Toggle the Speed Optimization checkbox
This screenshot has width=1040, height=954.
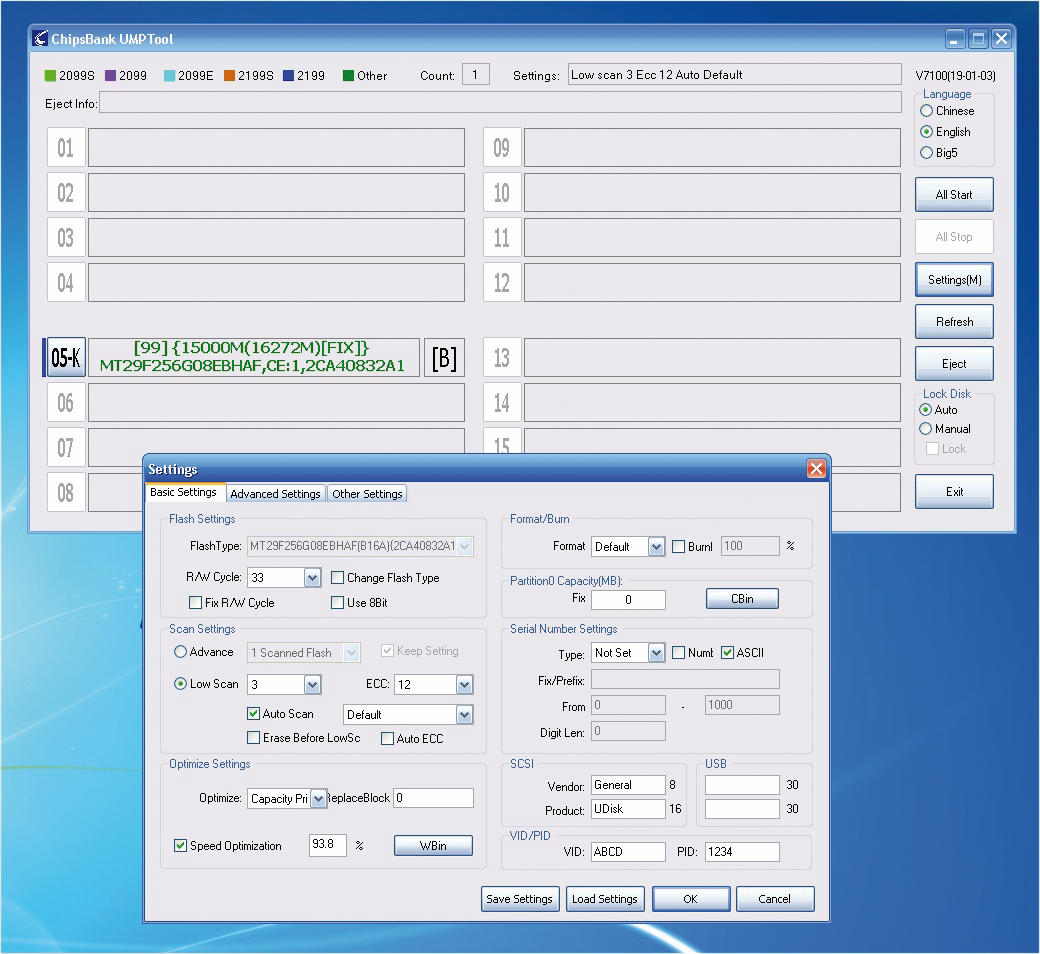tap(180, 846)
